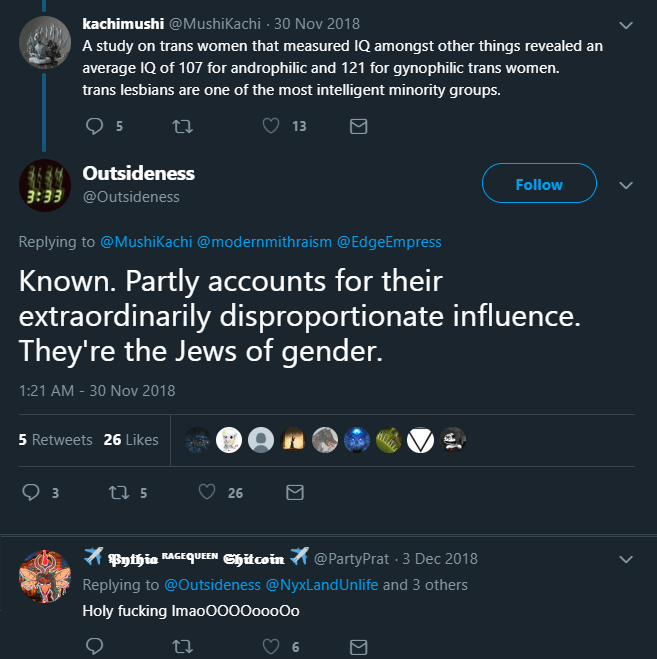The width and height of the screenshot is (657, 659).
Task: Share Outsideness's tweet via the envelope icon
Action: pos(295,492)
